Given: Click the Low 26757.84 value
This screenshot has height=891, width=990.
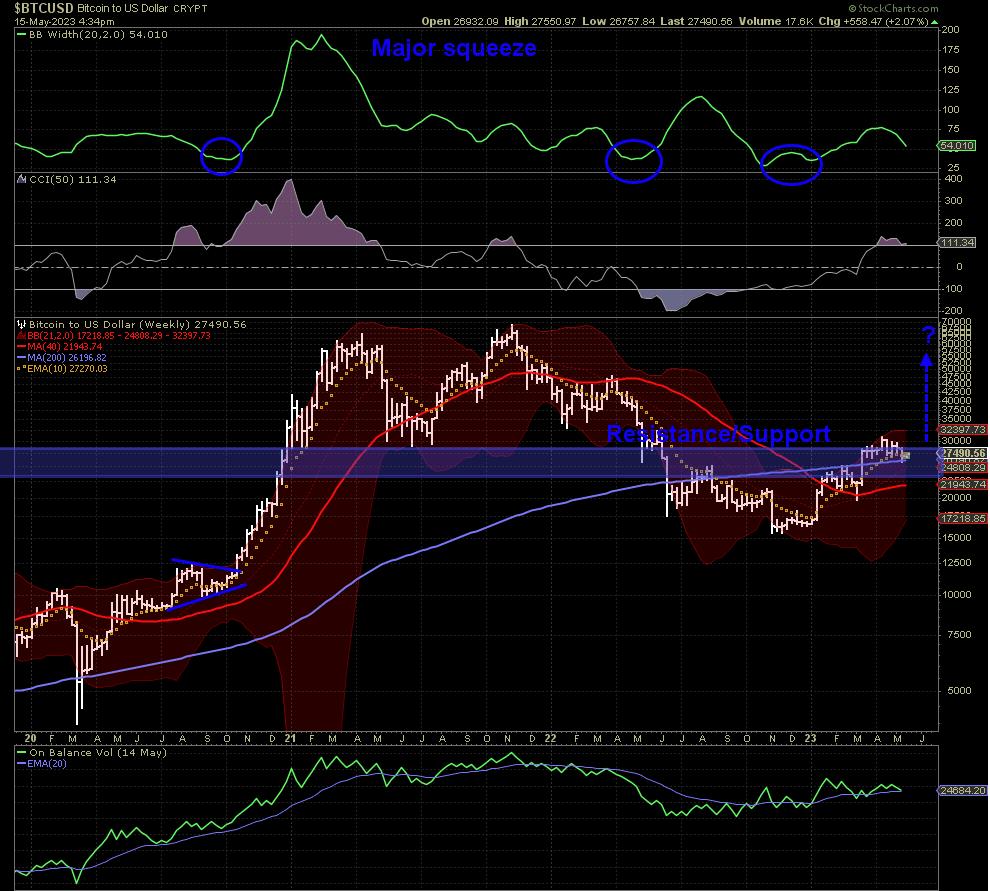Looking at the screenshot, I should (619, 21).
